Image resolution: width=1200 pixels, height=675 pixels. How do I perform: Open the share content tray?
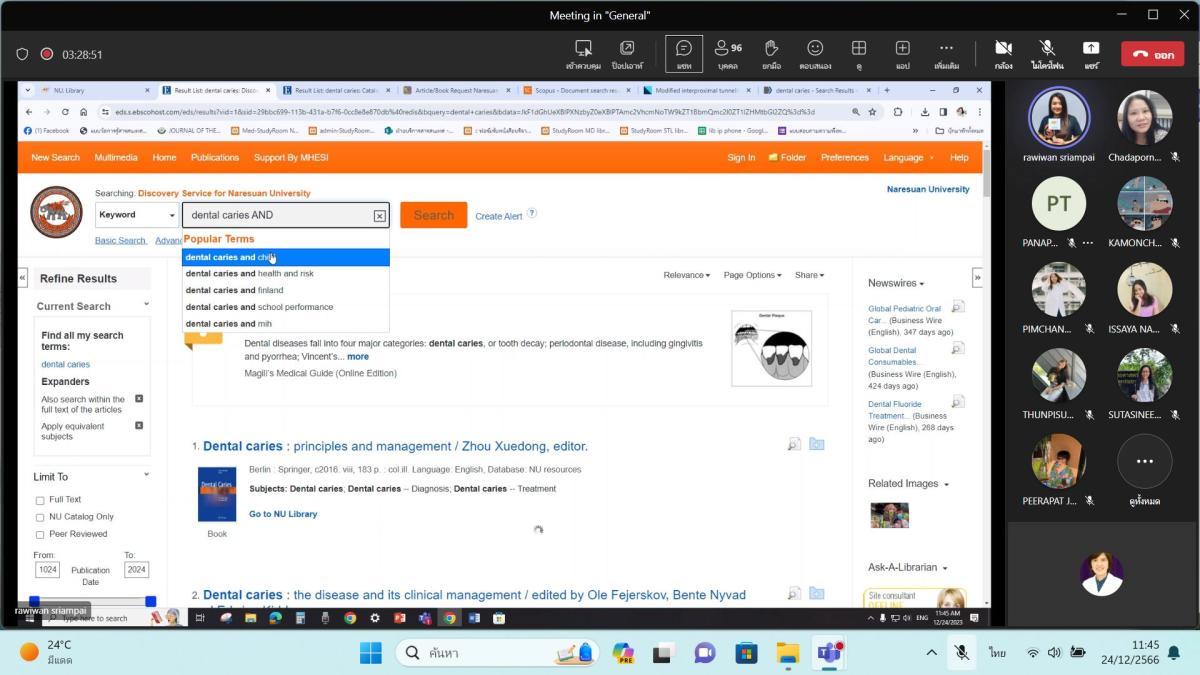tap(1091, 54)
